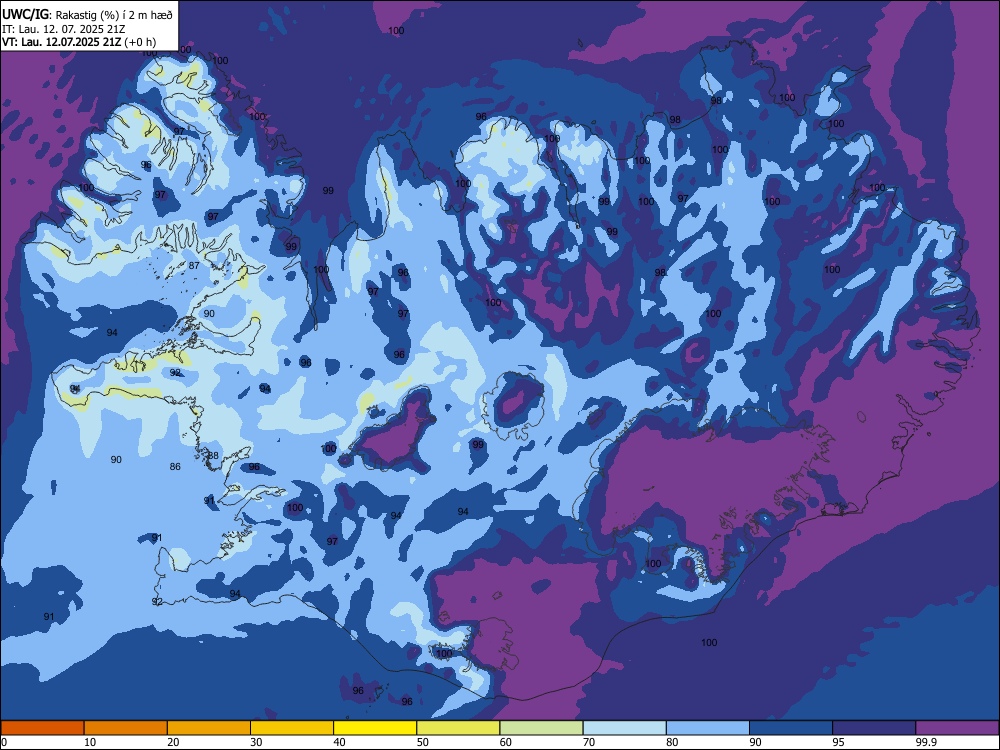Image resolution: width=1000 pixels, height=750 pixels.
Task: Select the purple above-99.9 legend swatch
Action: coord(957,728)
